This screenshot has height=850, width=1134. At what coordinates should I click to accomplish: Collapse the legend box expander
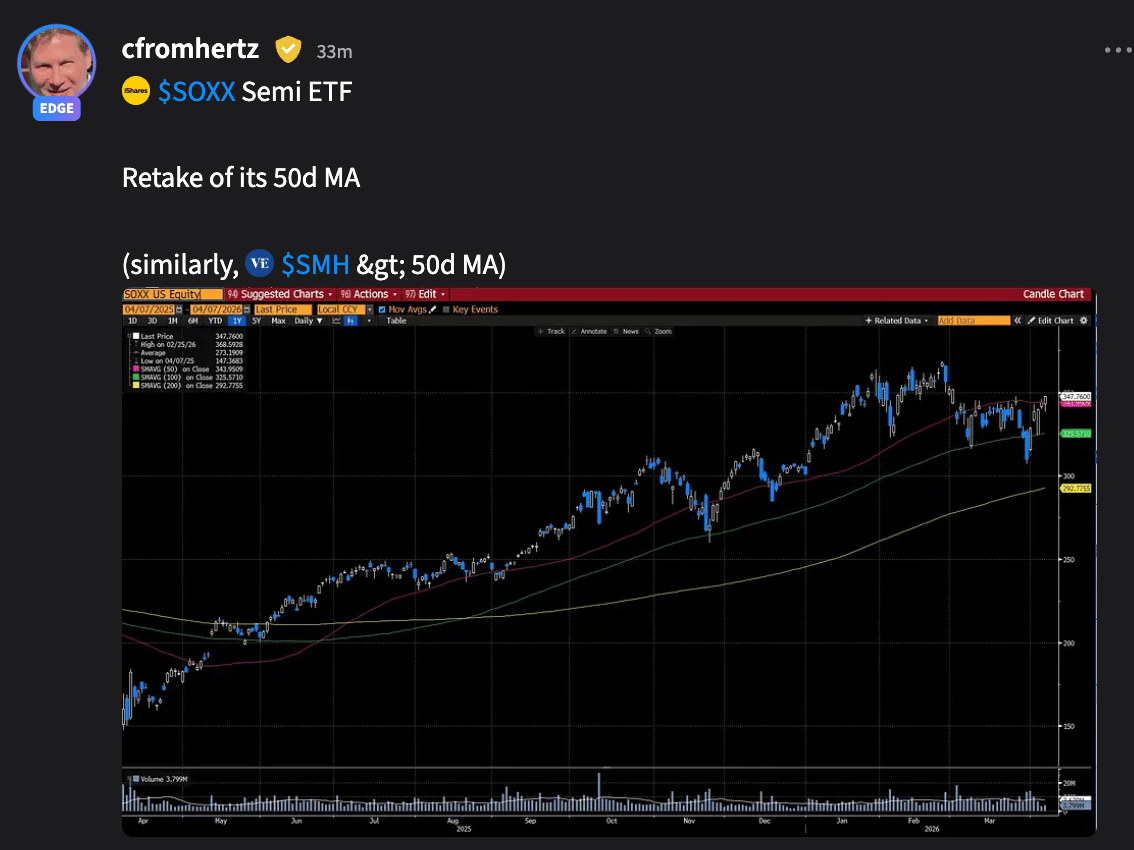[129, 336]
